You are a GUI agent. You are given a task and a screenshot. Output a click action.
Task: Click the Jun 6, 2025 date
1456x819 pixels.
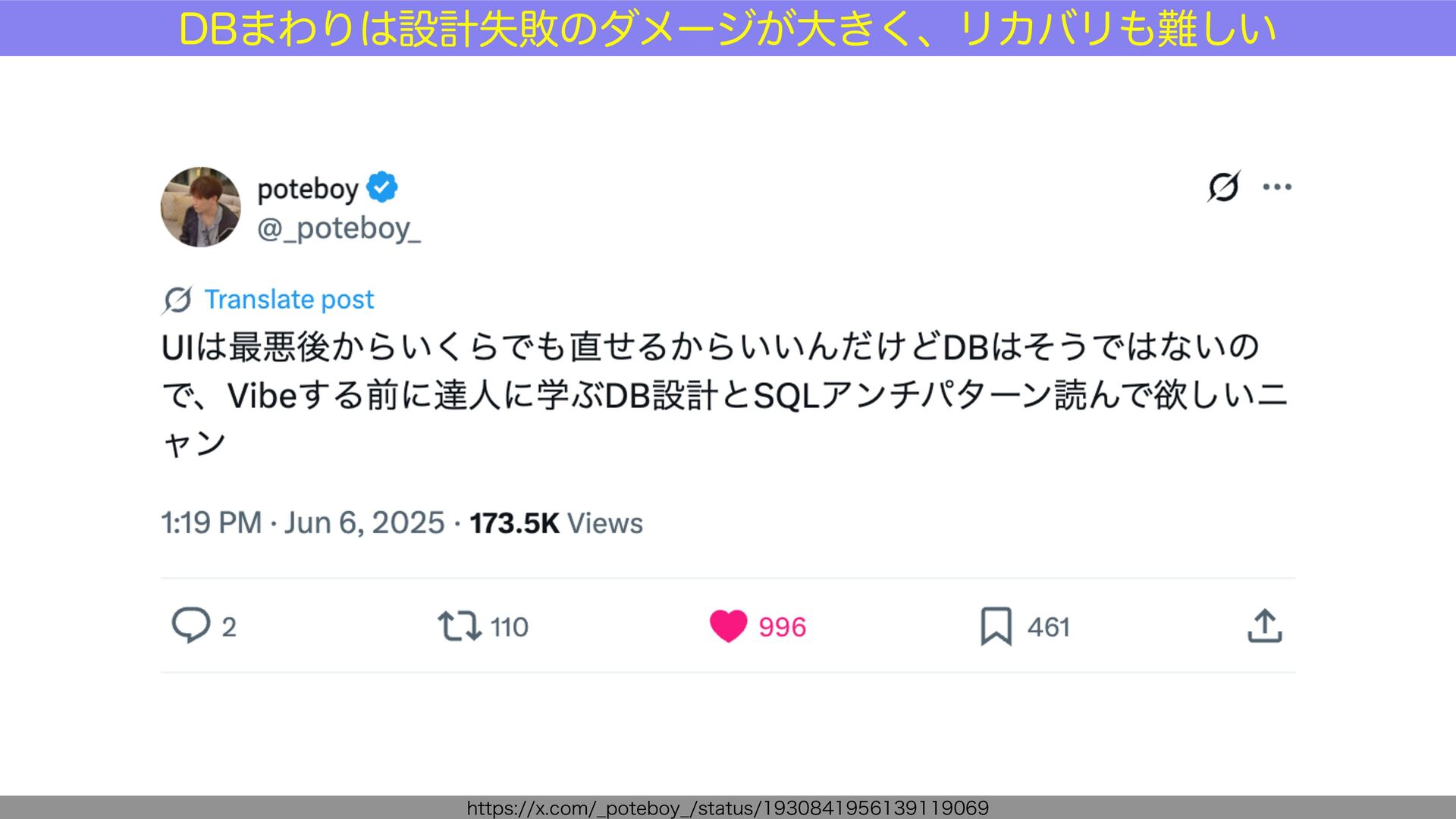tap(364, 523)
